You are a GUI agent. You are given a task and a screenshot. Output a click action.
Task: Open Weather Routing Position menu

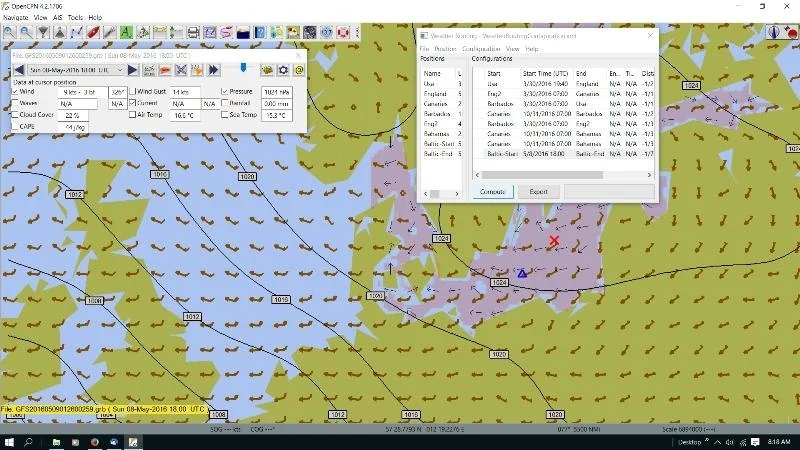point(445,49)
